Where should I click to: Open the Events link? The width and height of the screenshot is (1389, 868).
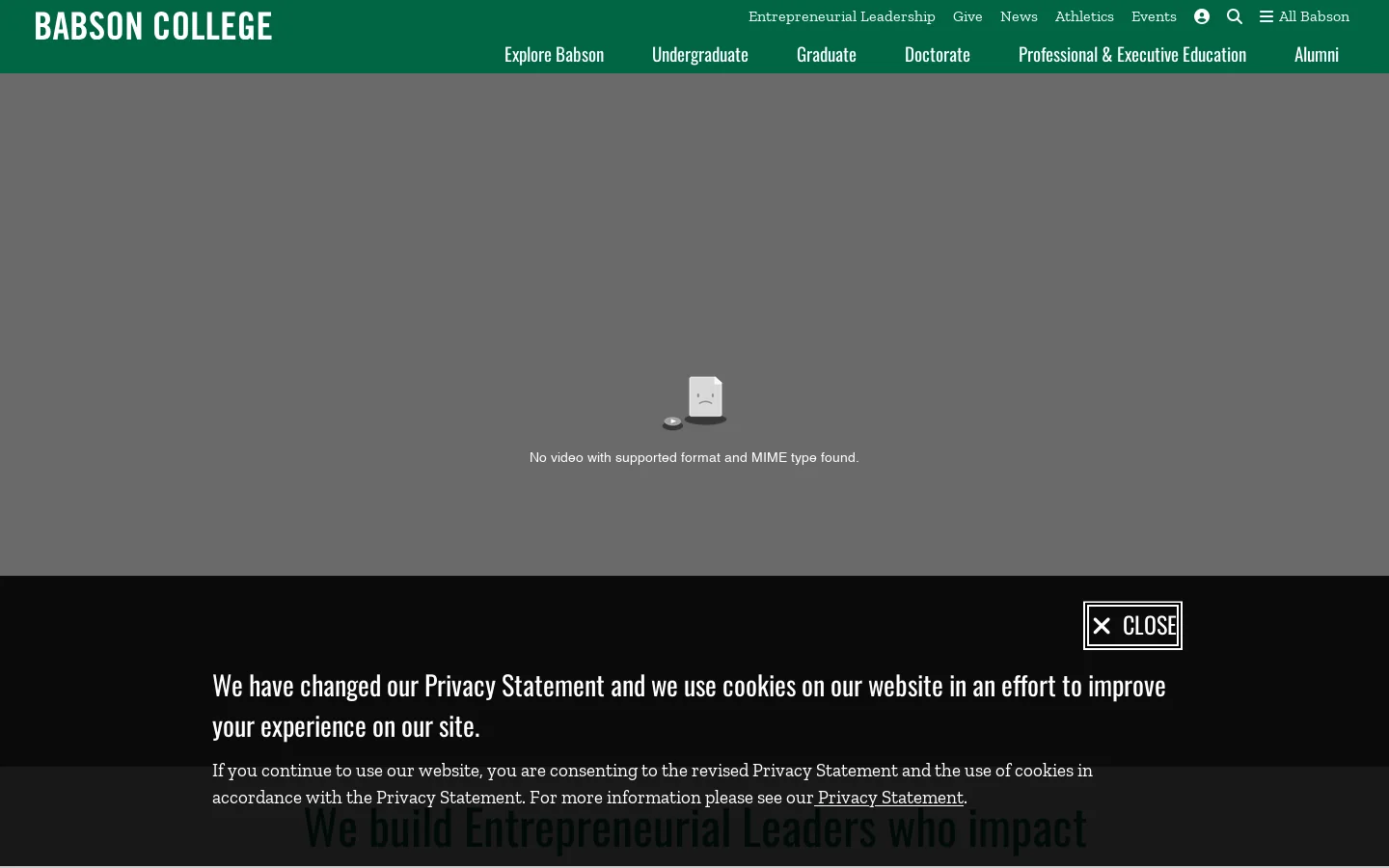1154,16
